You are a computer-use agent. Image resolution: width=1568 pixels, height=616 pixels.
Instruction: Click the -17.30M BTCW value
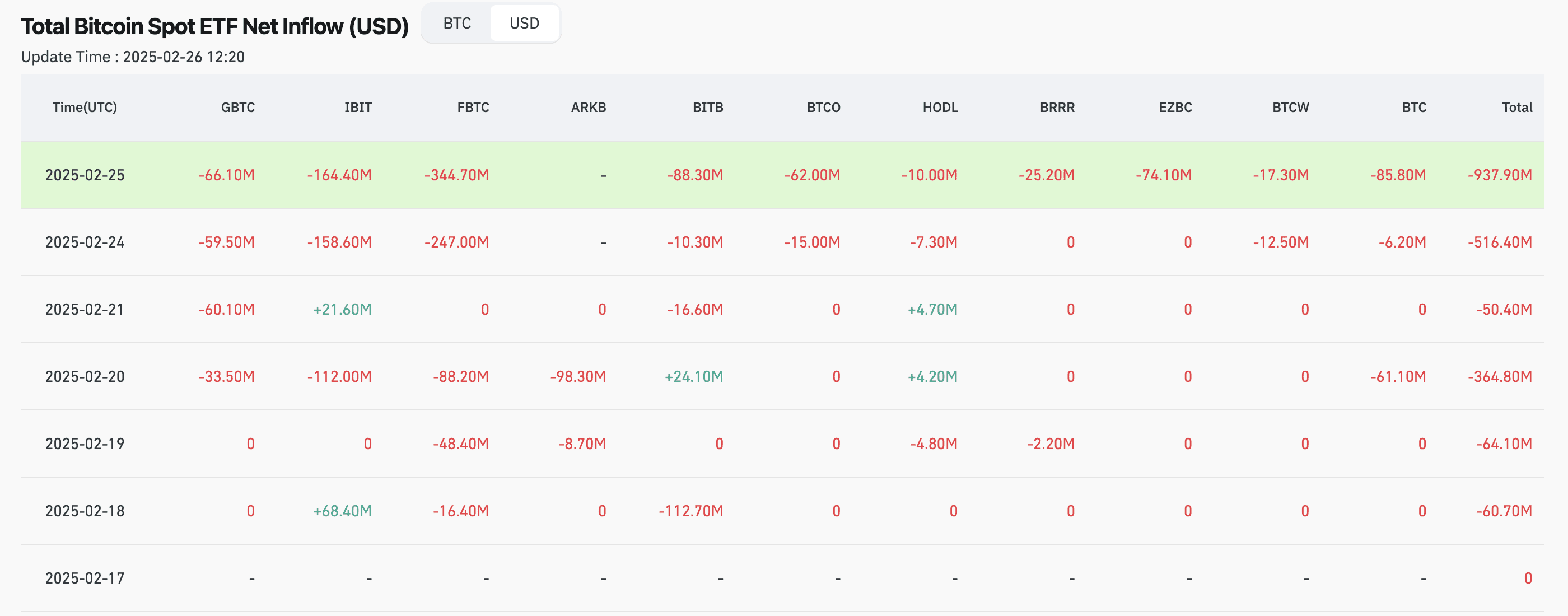1281,175
